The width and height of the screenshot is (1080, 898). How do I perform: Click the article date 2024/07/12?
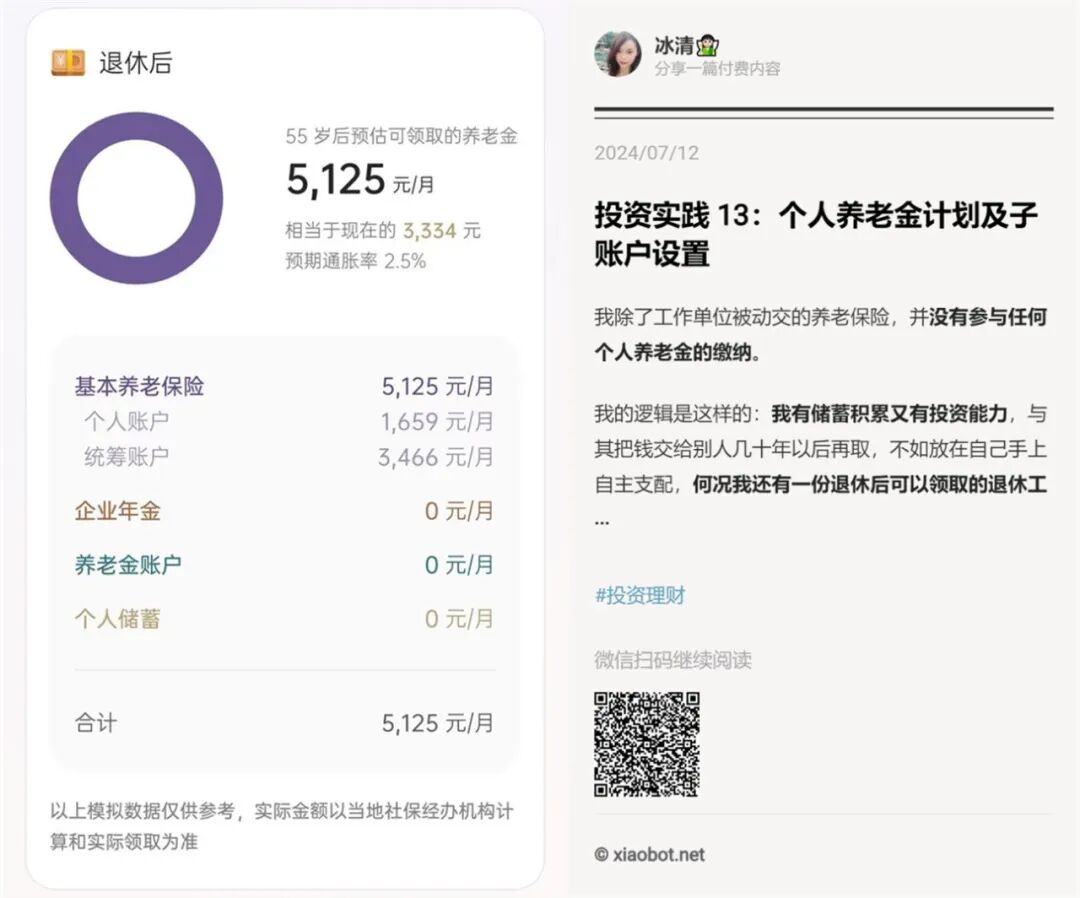[x=647, y=153]
